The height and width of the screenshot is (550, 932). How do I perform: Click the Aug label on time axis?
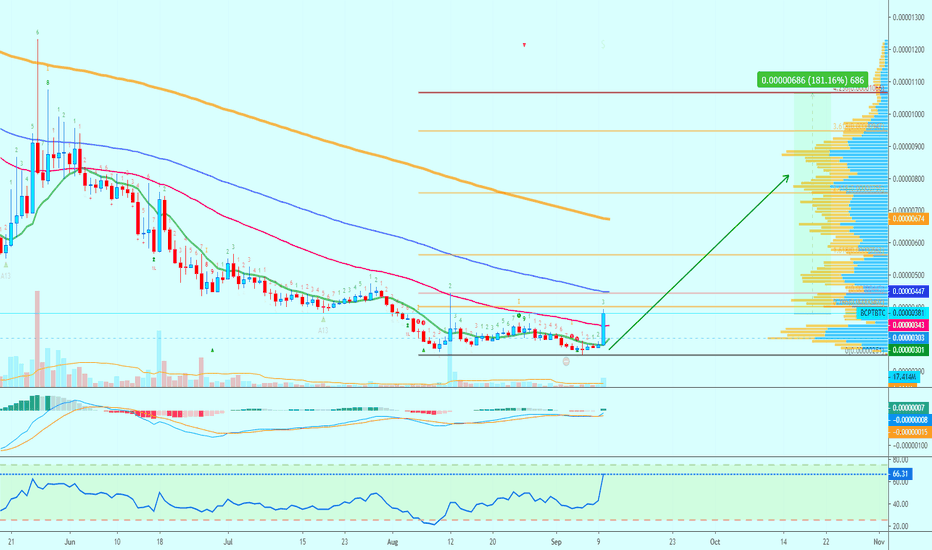coord(392,542)
